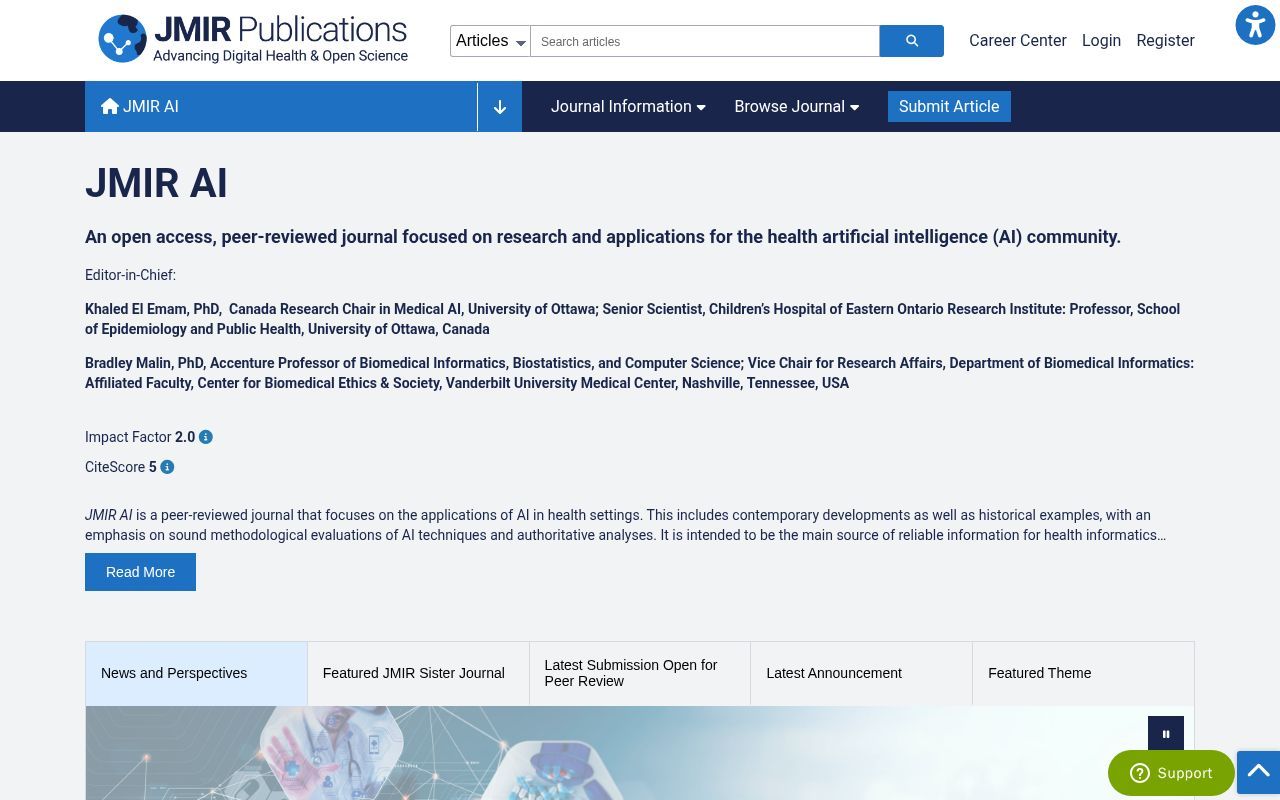Viewport: 1280px width, 800px height.
Task: Select the News and Perspectives tab
Action: [196, 673]
